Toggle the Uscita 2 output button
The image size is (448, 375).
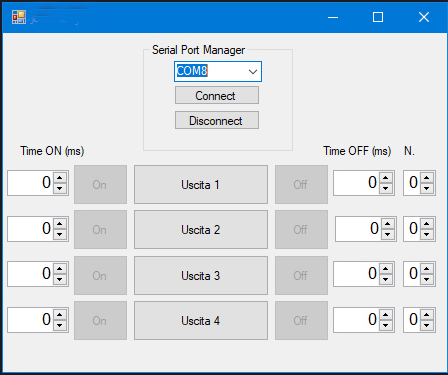click(201, 229)
